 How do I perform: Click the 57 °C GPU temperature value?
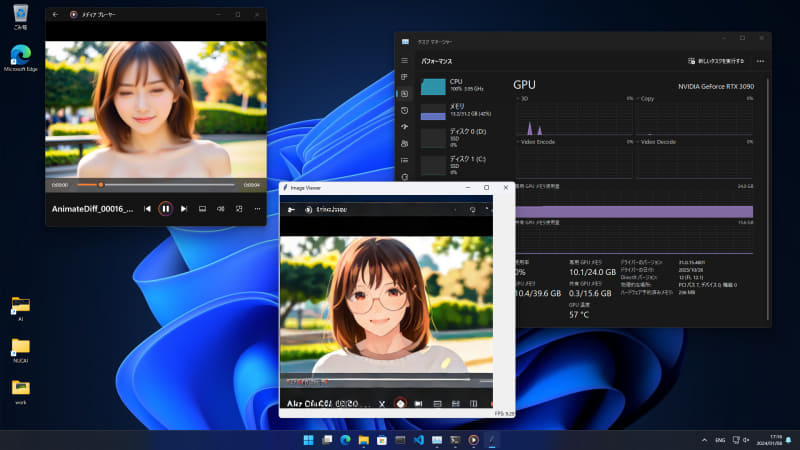point(579,315)
